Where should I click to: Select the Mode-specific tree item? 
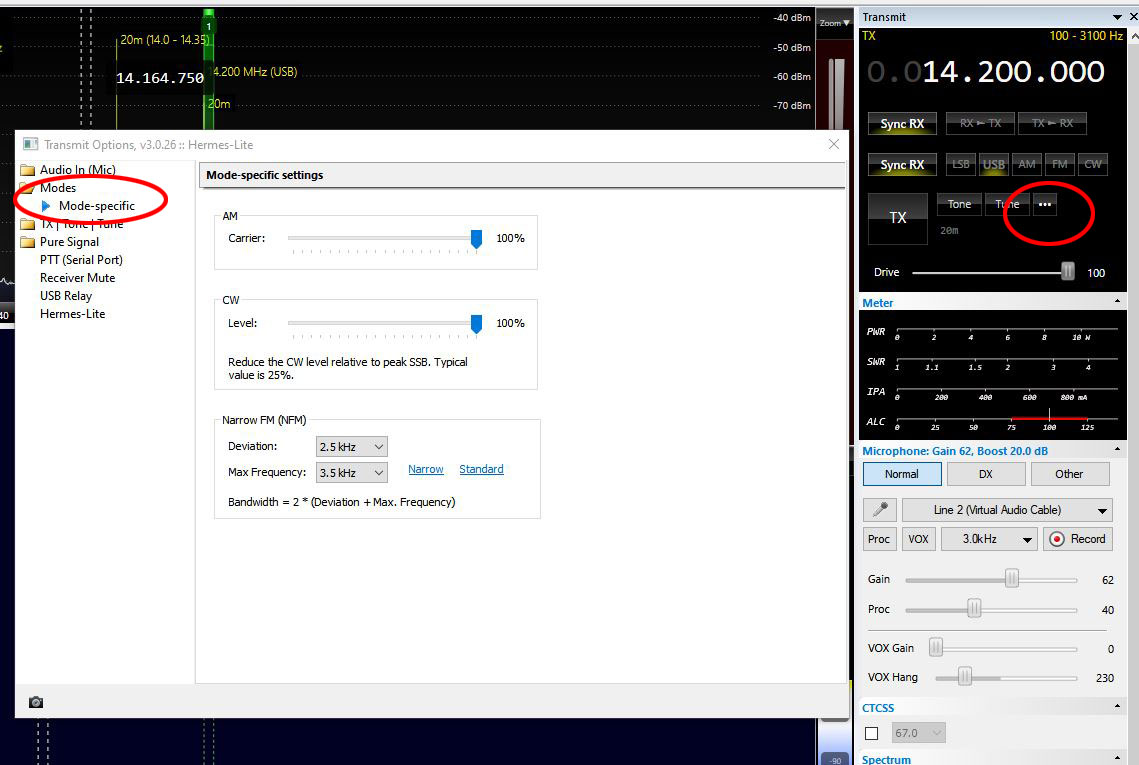(x=96, y=206)
